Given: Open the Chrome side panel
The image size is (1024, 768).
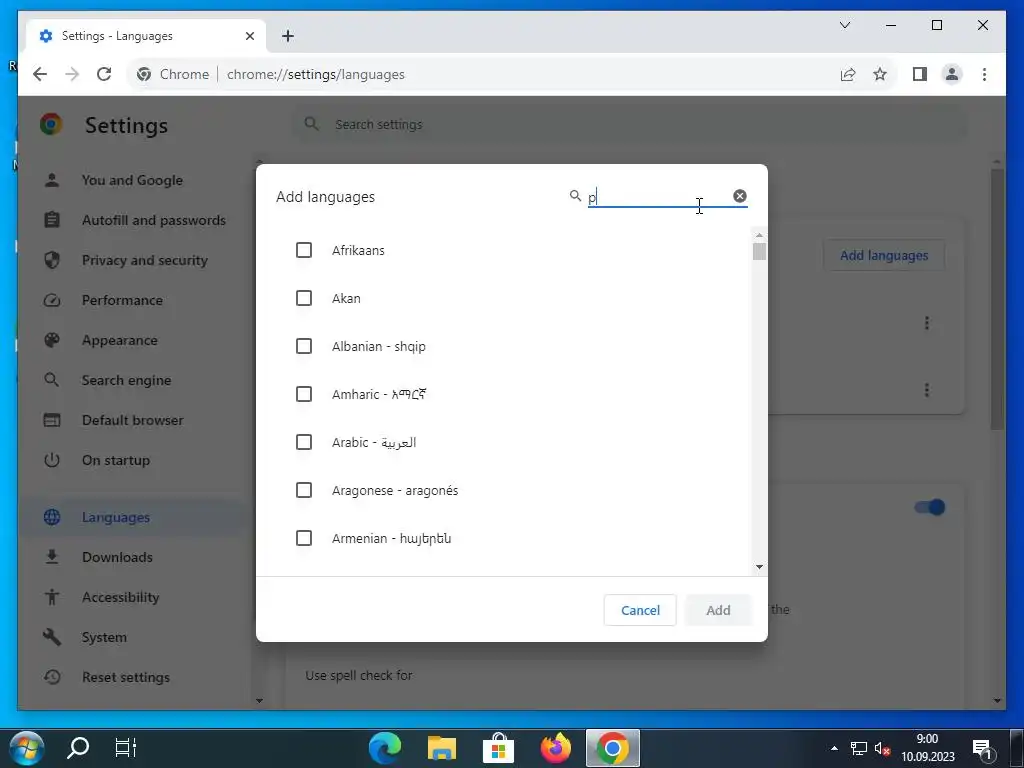Looking at the screenshot, I should point(920,74).
